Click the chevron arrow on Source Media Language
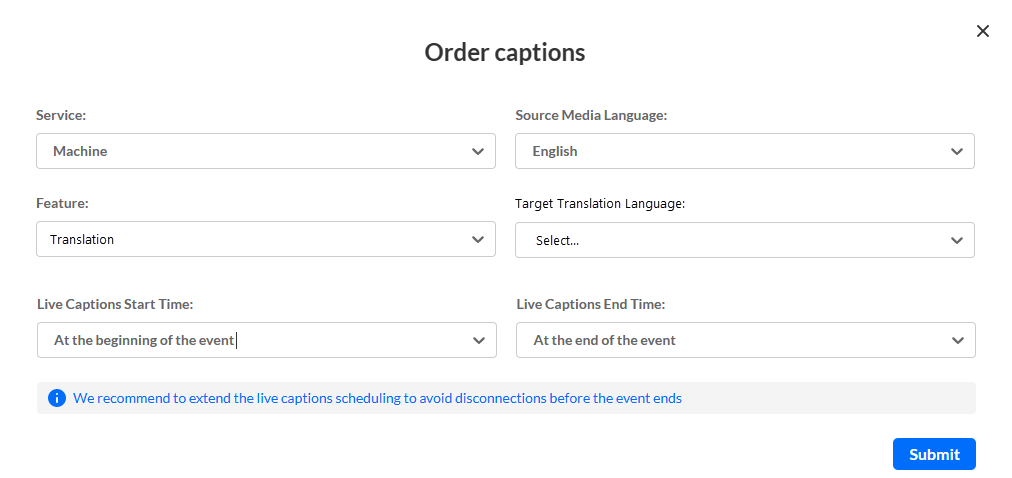 (956, 151)
